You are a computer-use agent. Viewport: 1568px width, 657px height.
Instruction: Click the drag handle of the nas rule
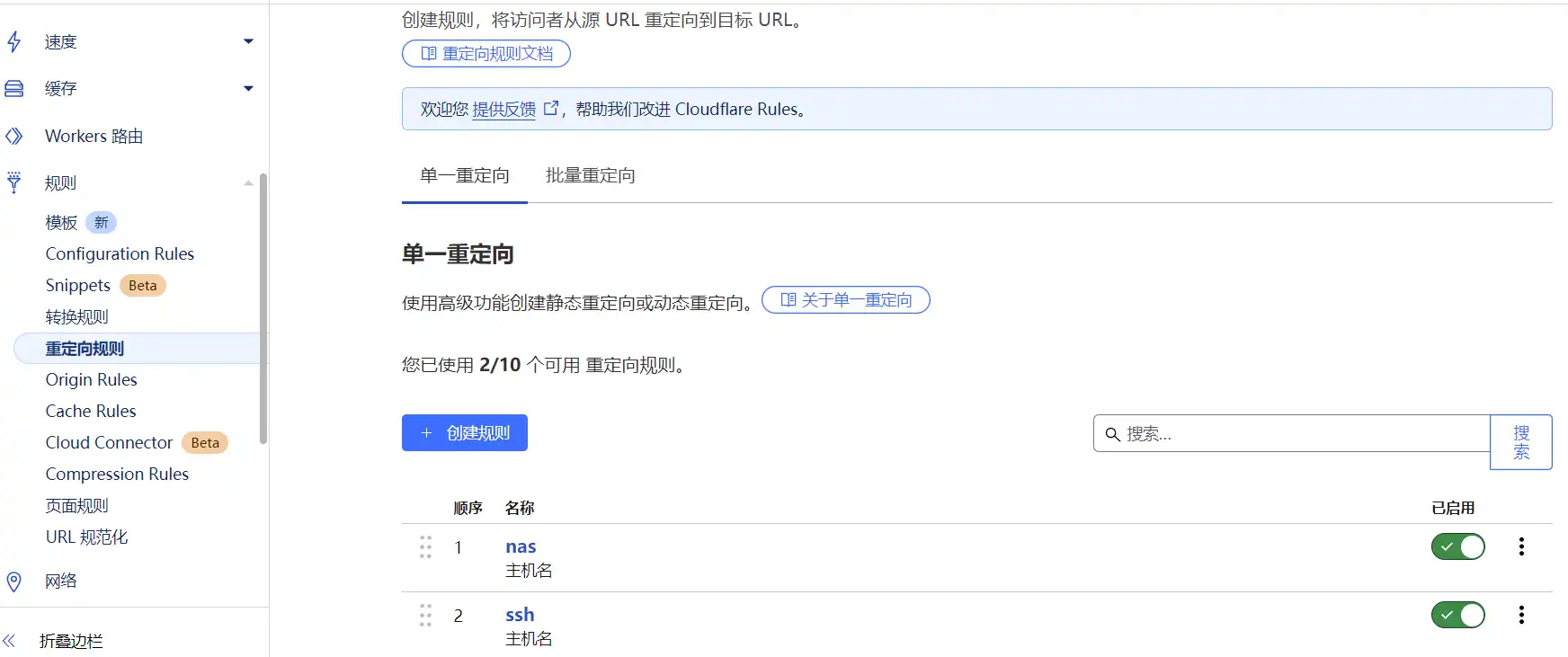(x=425, y=546)
